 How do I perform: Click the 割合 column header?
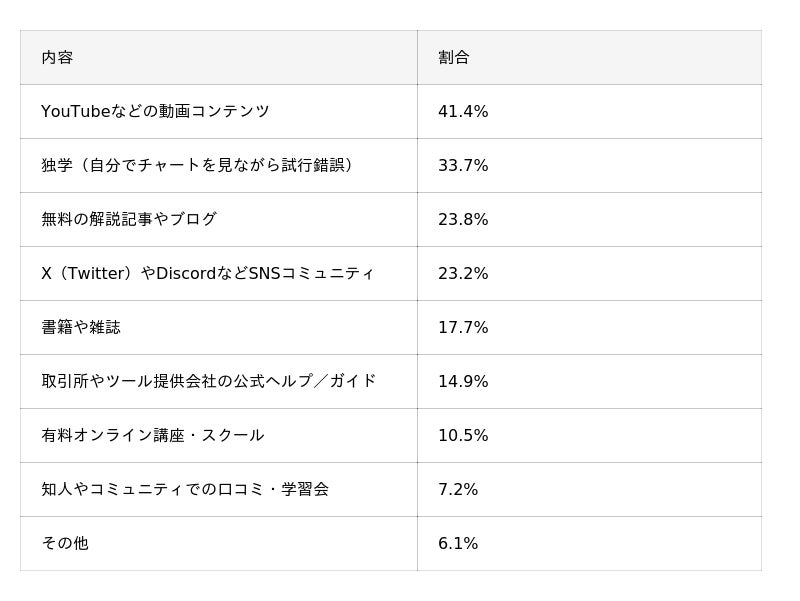pyautogui.click(x=454, y=58)
